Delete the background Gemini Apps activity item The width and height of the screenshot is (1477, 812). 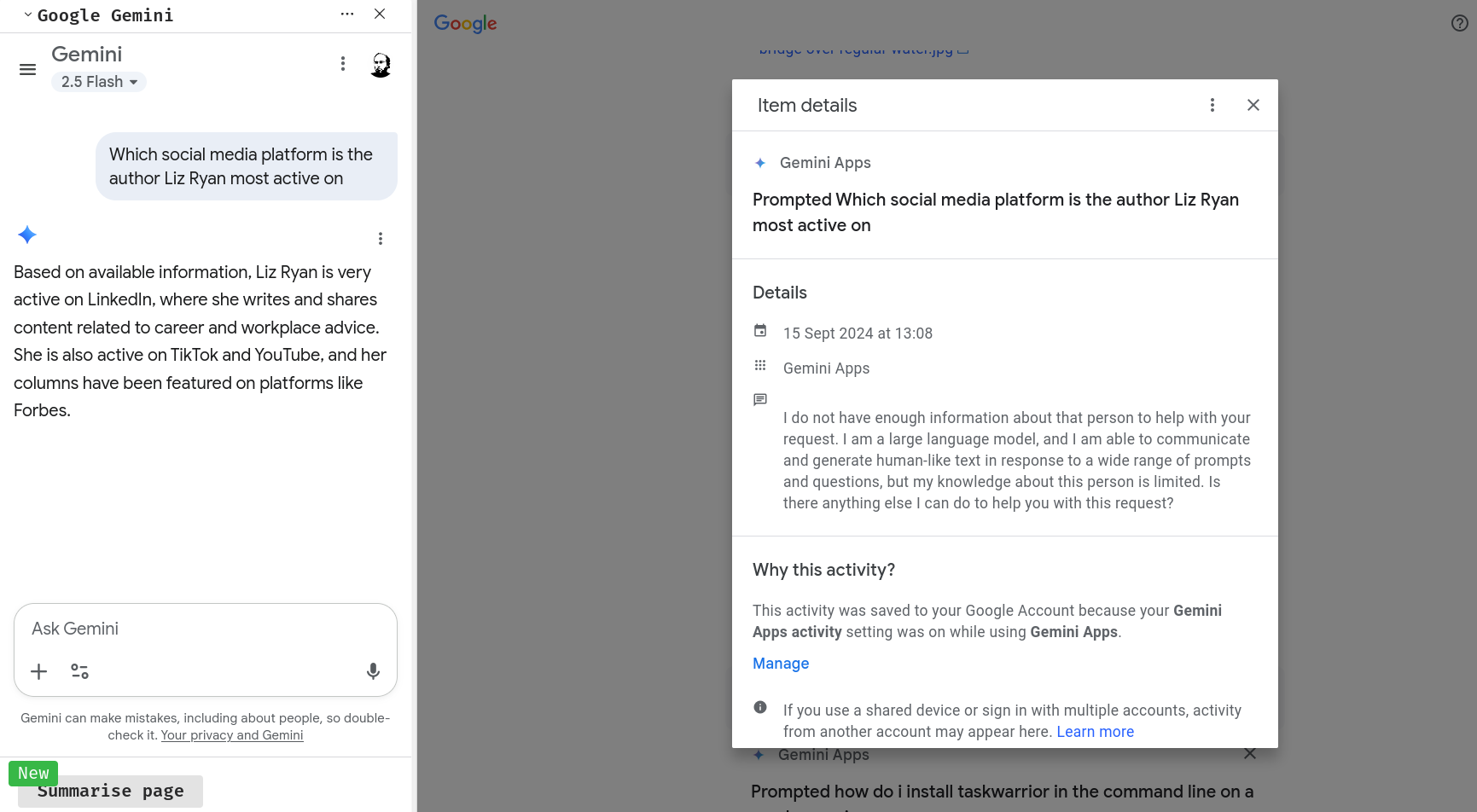[x=1250, y=754]
